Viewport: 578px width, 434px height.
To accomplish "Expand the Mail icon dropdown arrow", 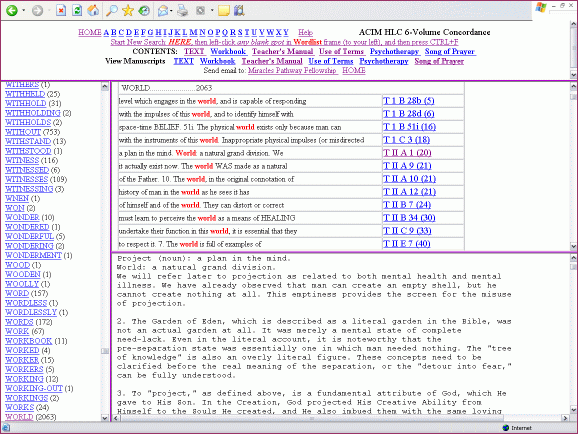I will pyautogui.click(x=171, y=11).
